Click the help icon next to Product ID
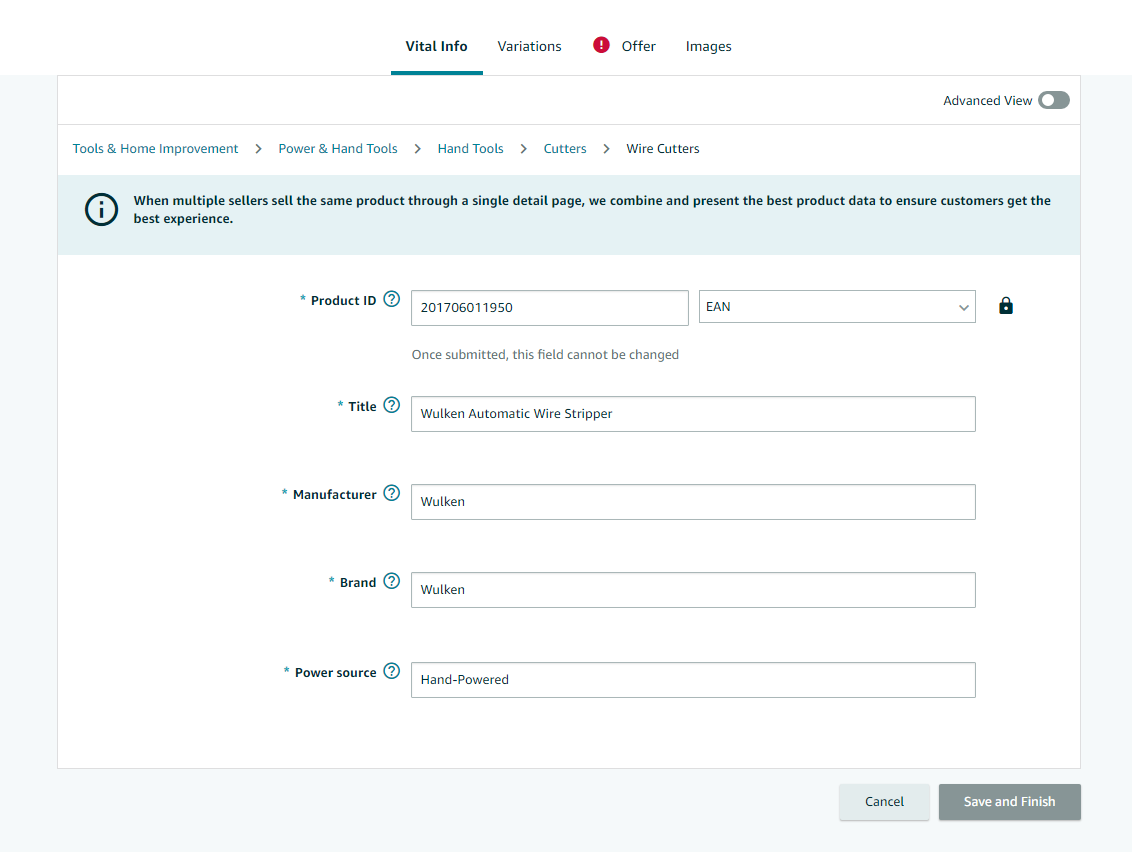Image resolution: width=1132 pixels, height=852 pixels. pos(392,299)
